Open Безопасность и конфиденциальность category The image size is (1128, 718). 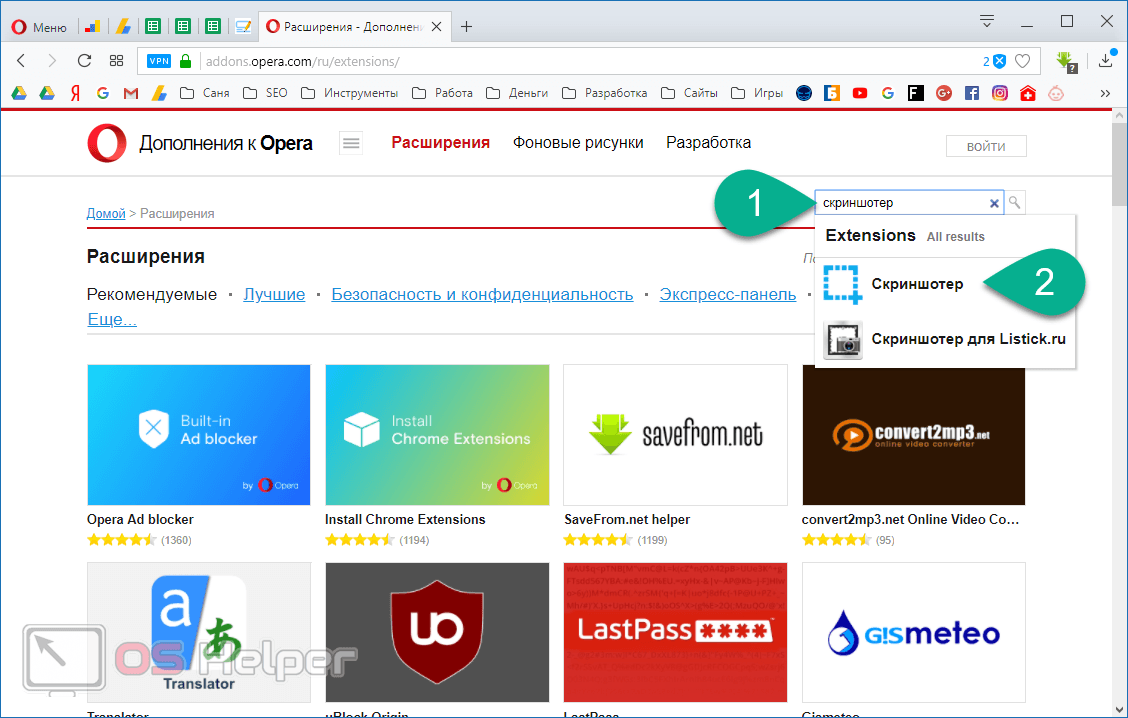[x=482, y=294]
